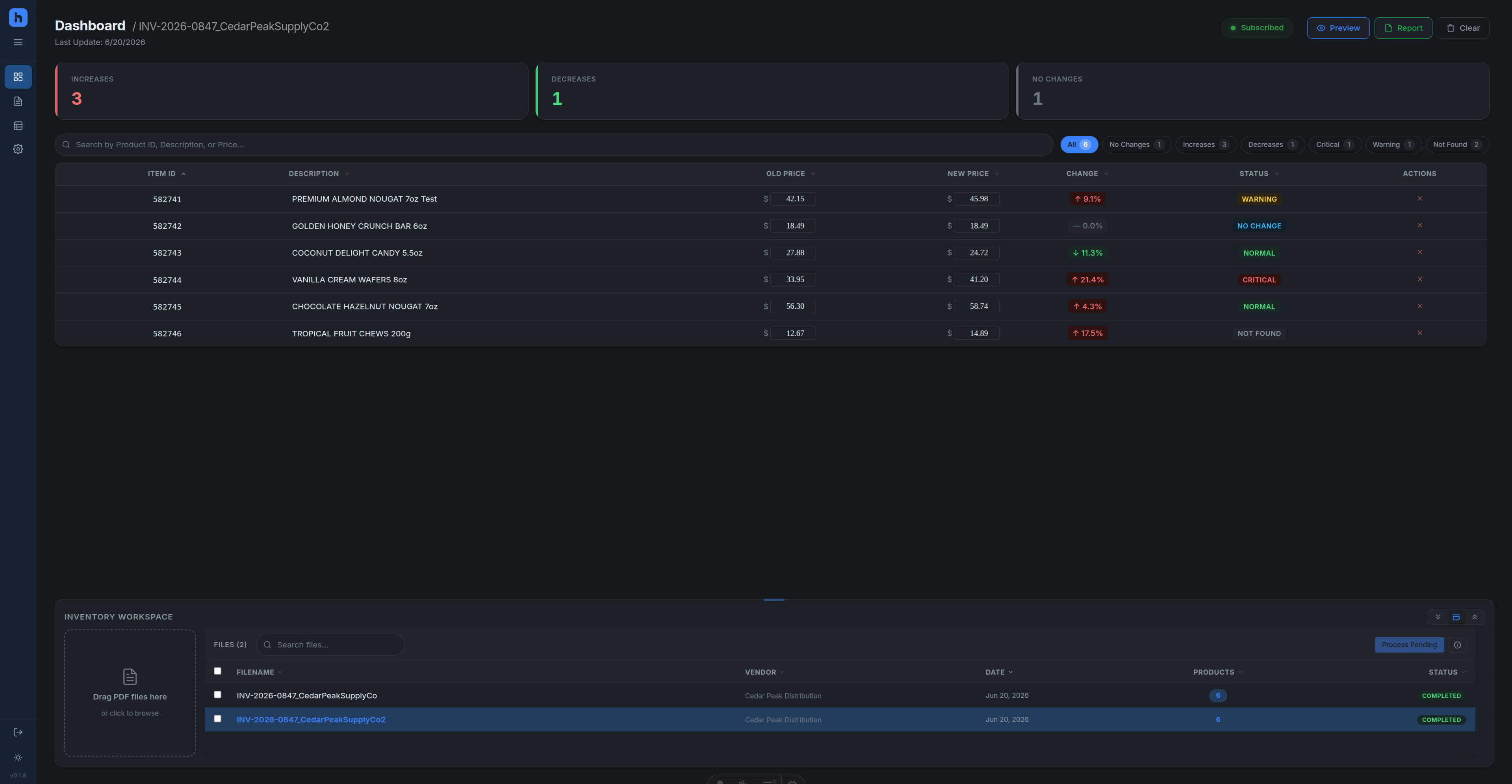Set workspace to default panel size icon

[1456, 617]
